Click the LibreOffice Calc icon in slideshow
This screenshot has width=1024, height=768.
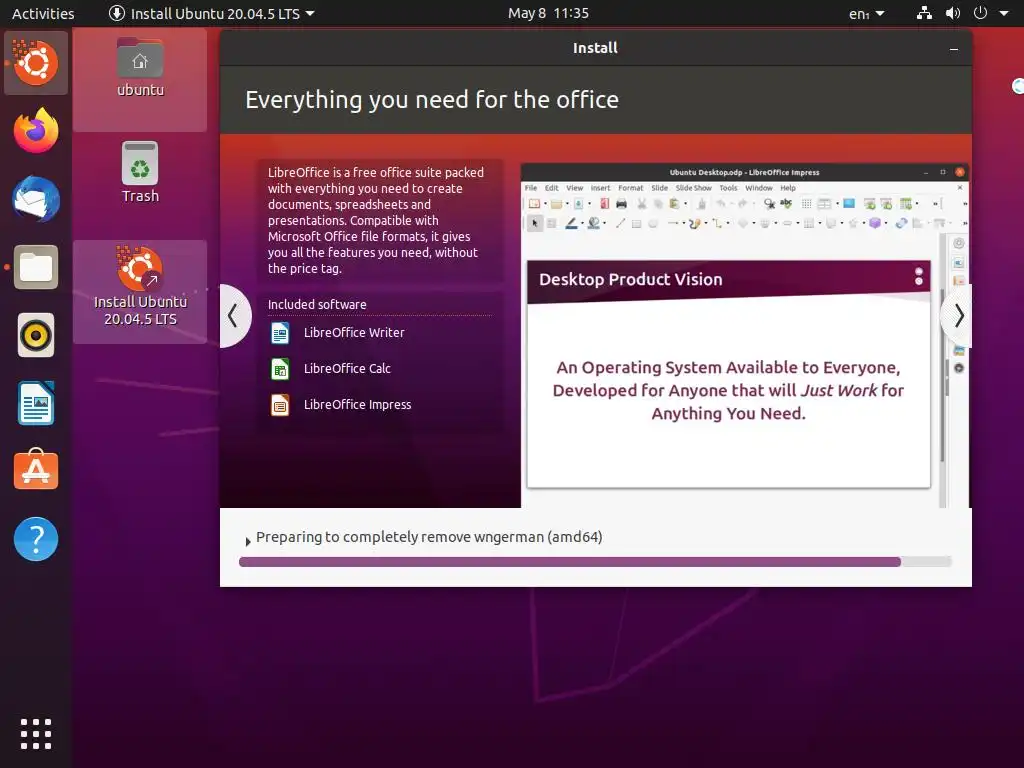click(x=280, y=368)
